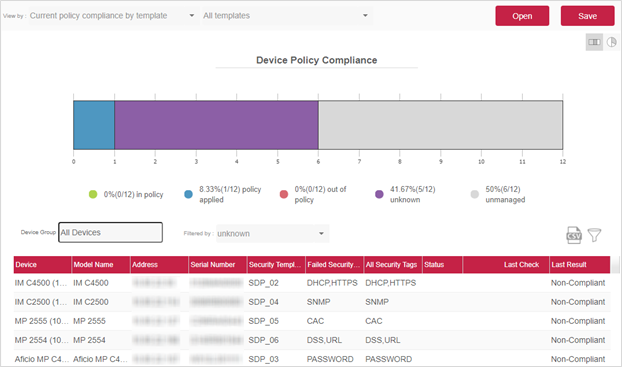Toggle green in policy legend marker

[93, 194]
